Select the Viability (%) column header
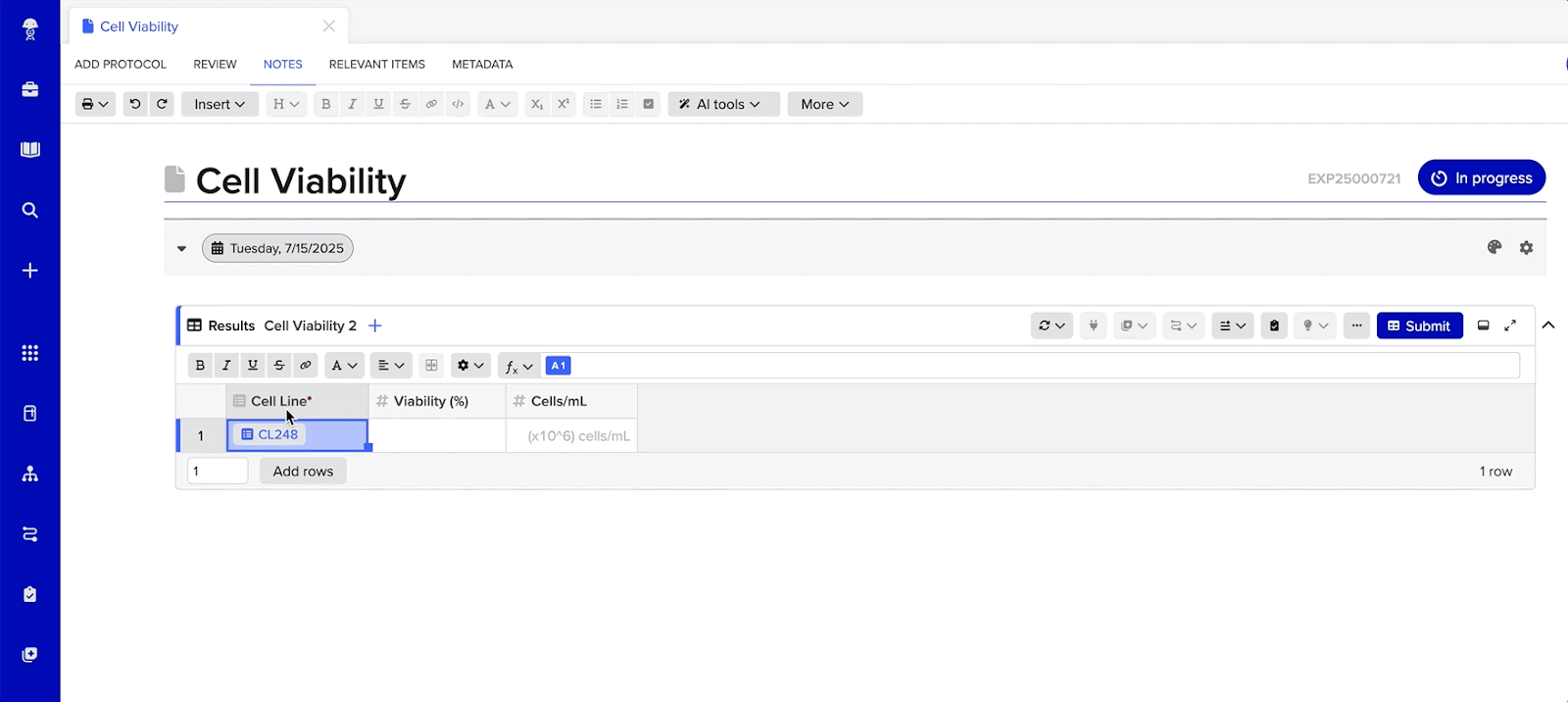Image resolution: width=1568 pixels, height=702 pixels. (437, 401)
